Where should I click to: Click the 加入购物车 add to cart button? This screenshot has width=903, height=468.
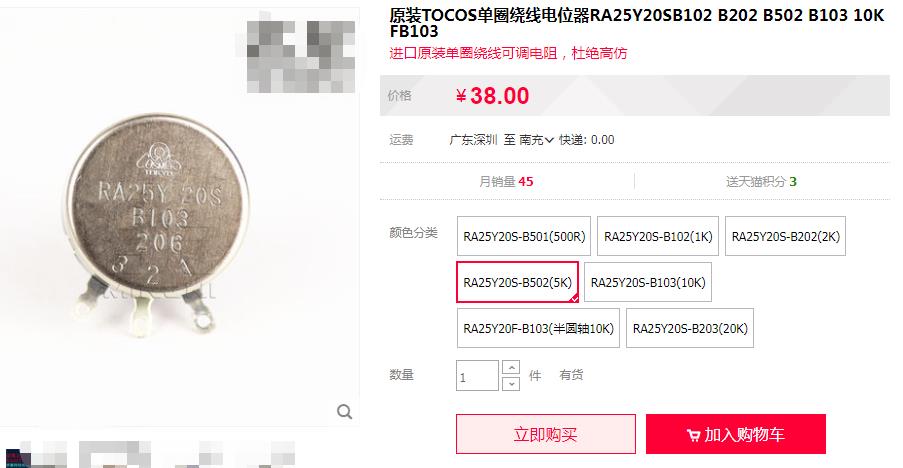point(736,434)
